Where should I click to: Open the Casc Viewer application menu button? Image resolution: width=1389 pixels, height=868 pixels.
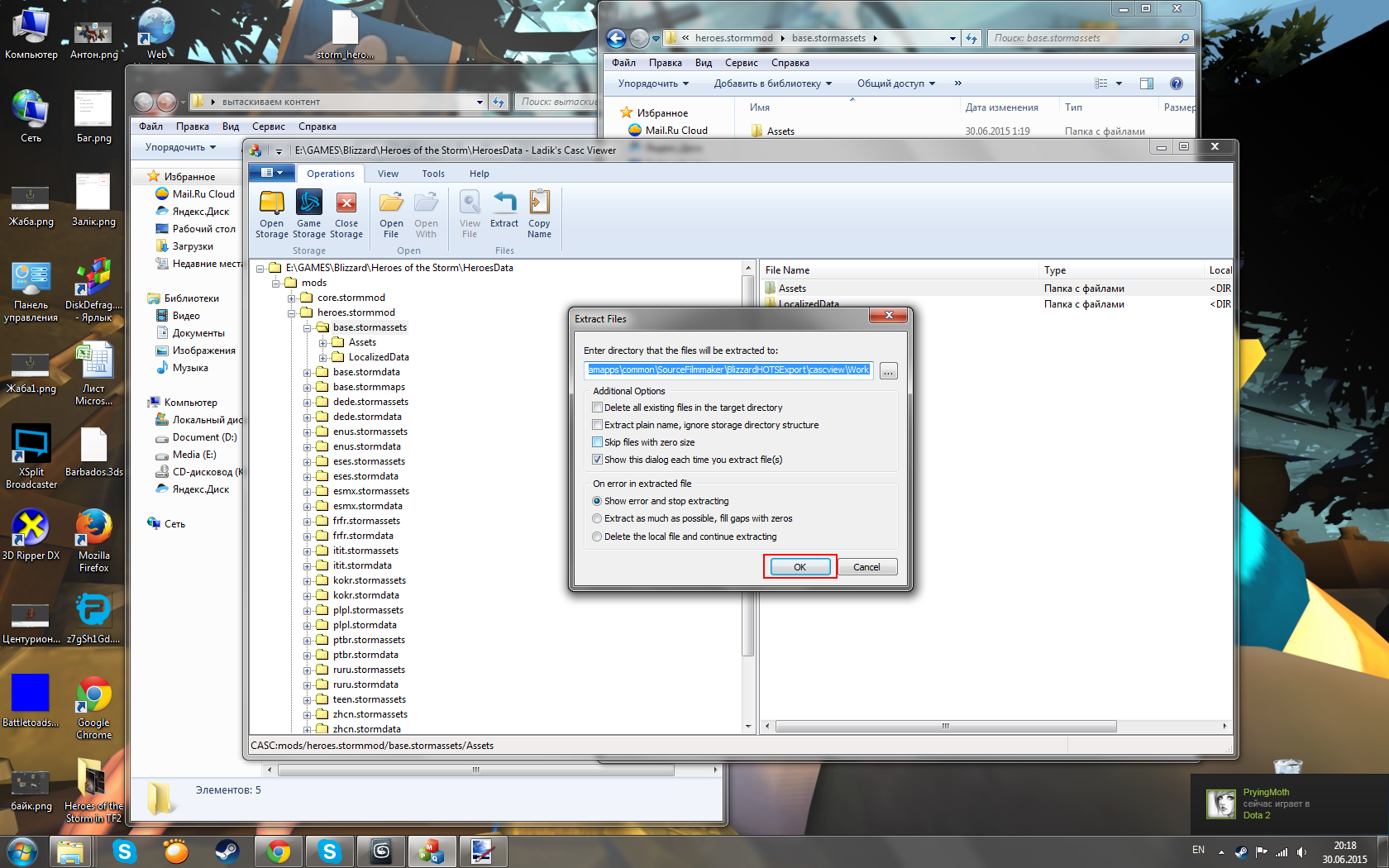[271, 173]
